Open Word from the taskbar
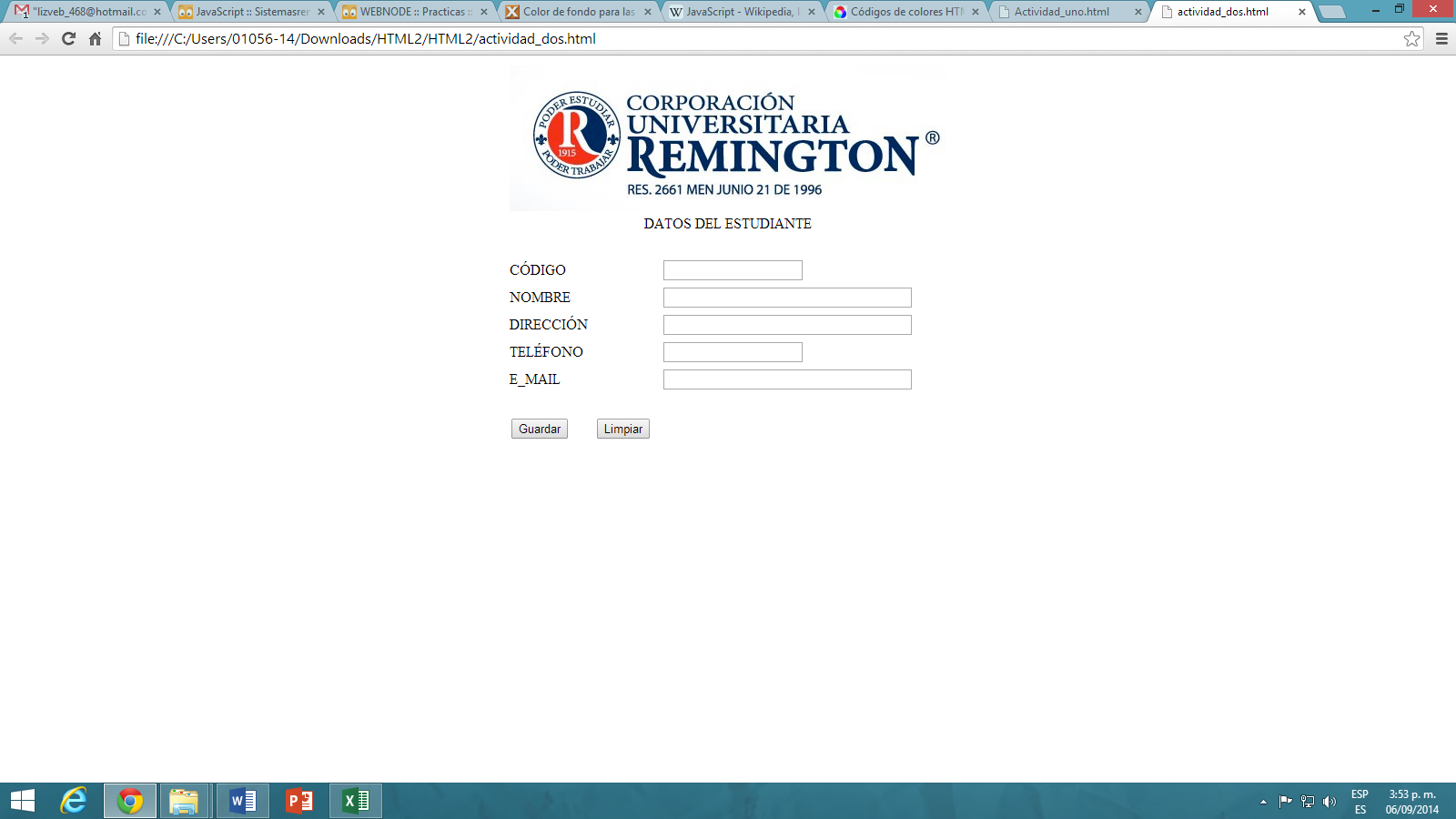1456x819 pixels. click(x=243, y=801)
